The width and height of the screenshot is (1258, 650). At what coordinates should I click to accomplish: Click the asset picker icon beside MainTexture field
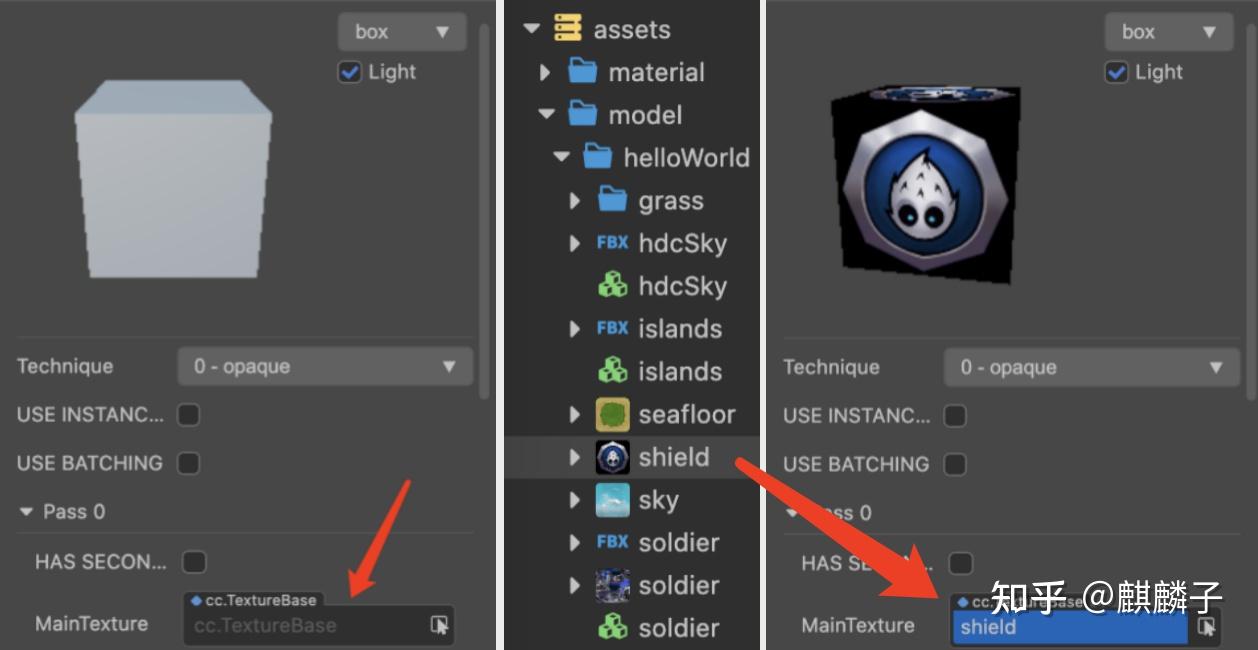pyautogui.click(x=437, y=624)
